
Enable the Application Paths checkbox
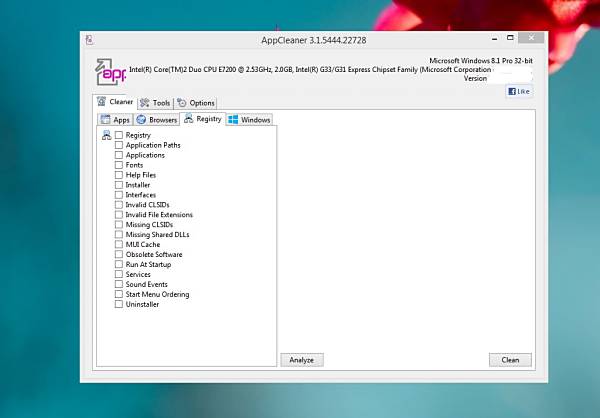tap(119, 145)
